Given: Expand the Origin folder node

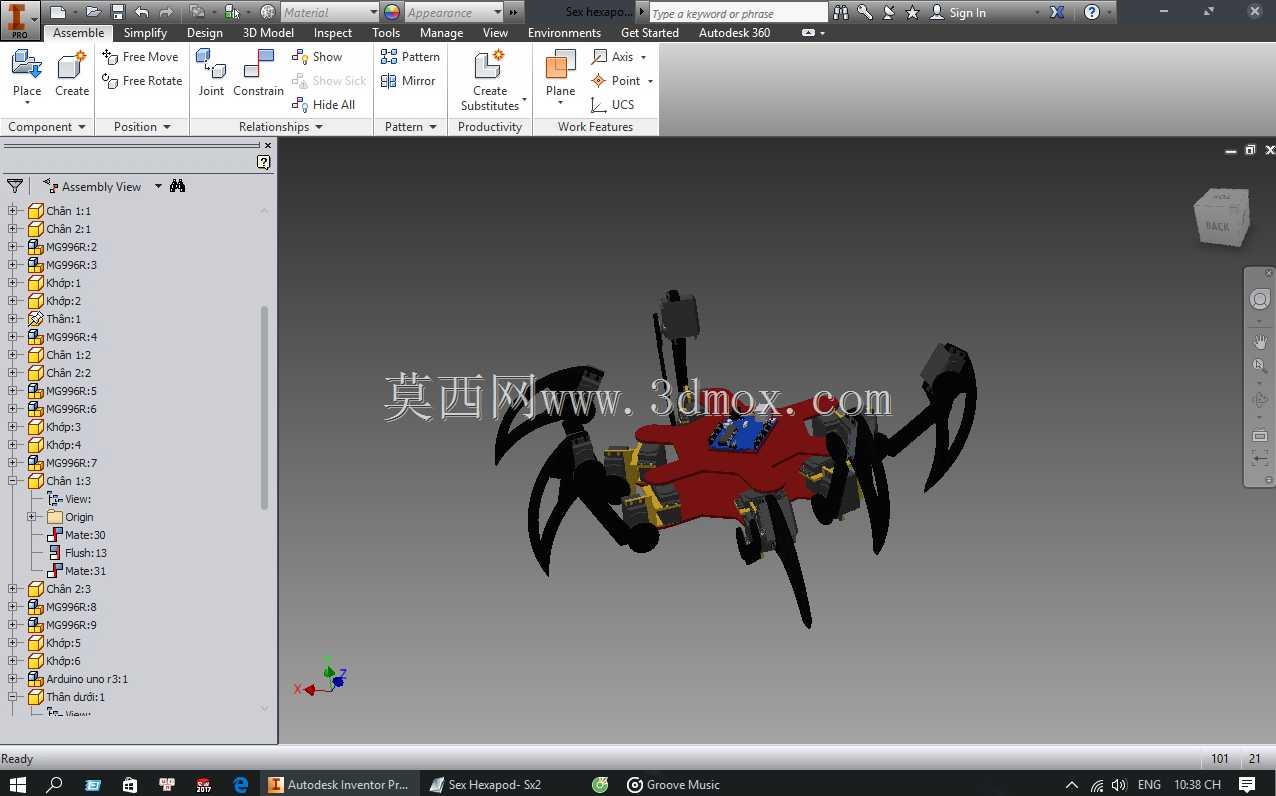Looking at the screenshot, I should coord(32,517).
